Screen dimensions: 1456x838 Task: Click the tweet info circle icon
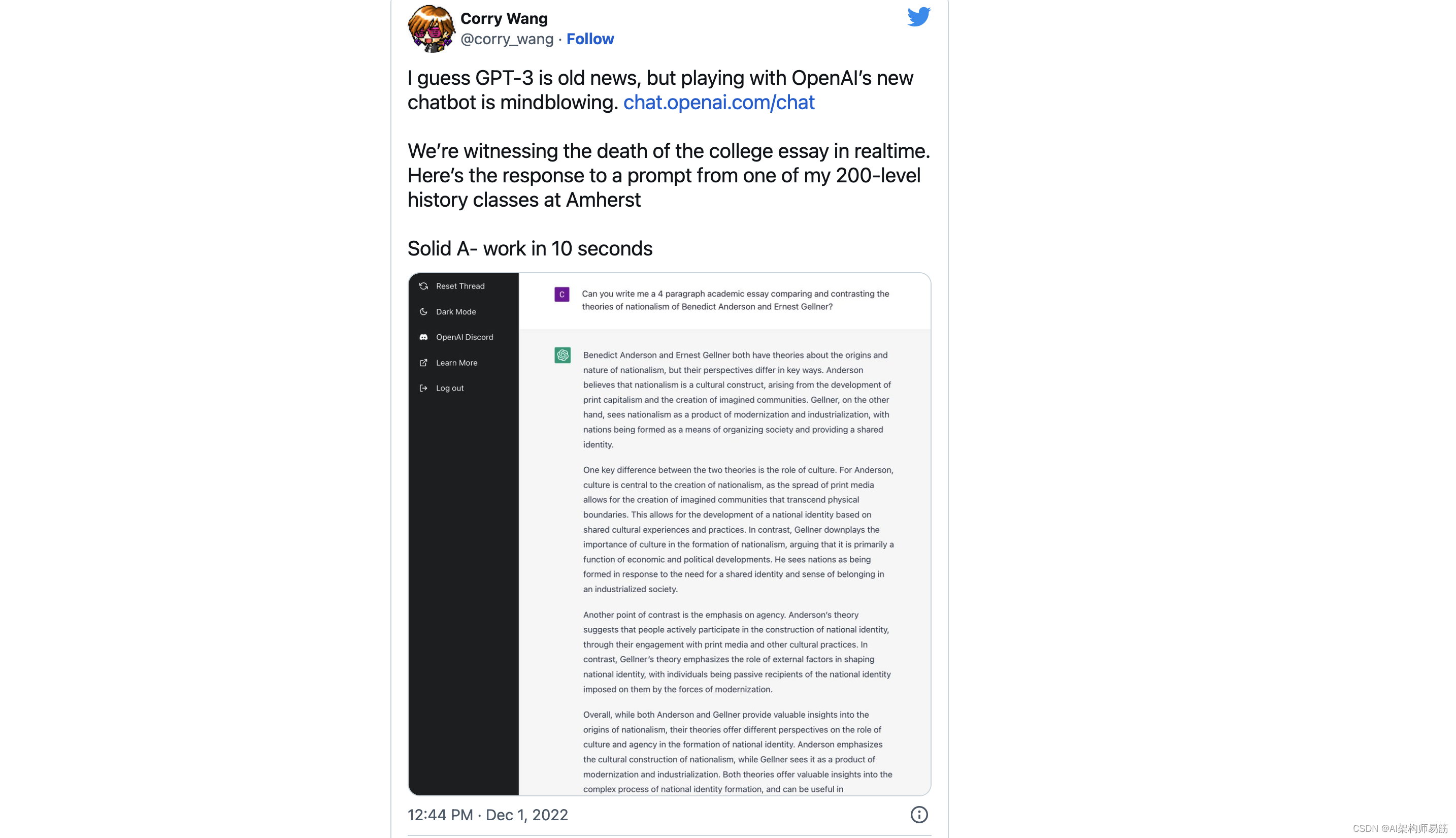coord(919,815)
